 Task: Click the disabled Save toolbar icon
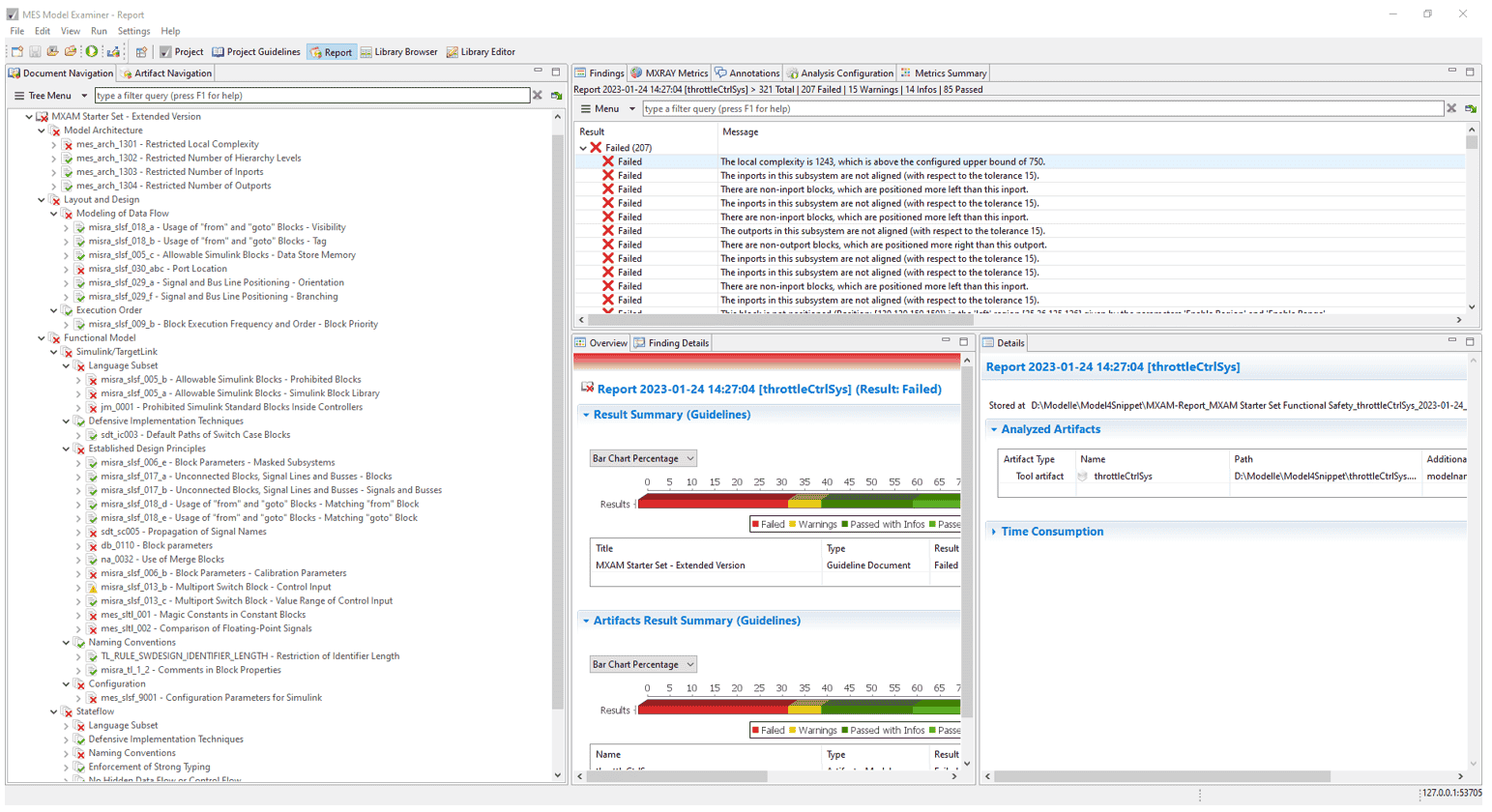tap(35, 52)
